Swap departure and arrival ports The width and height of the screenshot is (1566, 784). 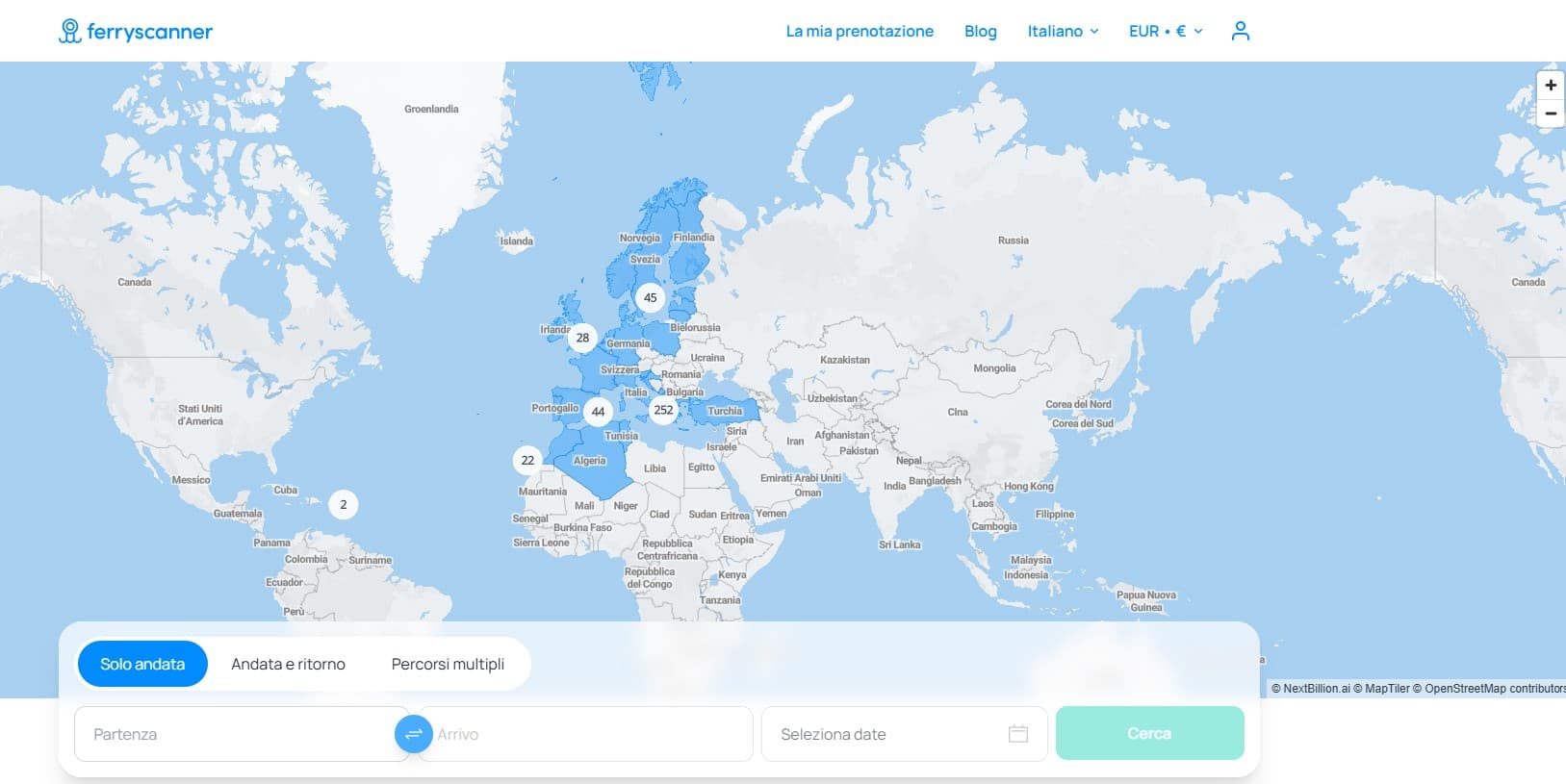413,735
